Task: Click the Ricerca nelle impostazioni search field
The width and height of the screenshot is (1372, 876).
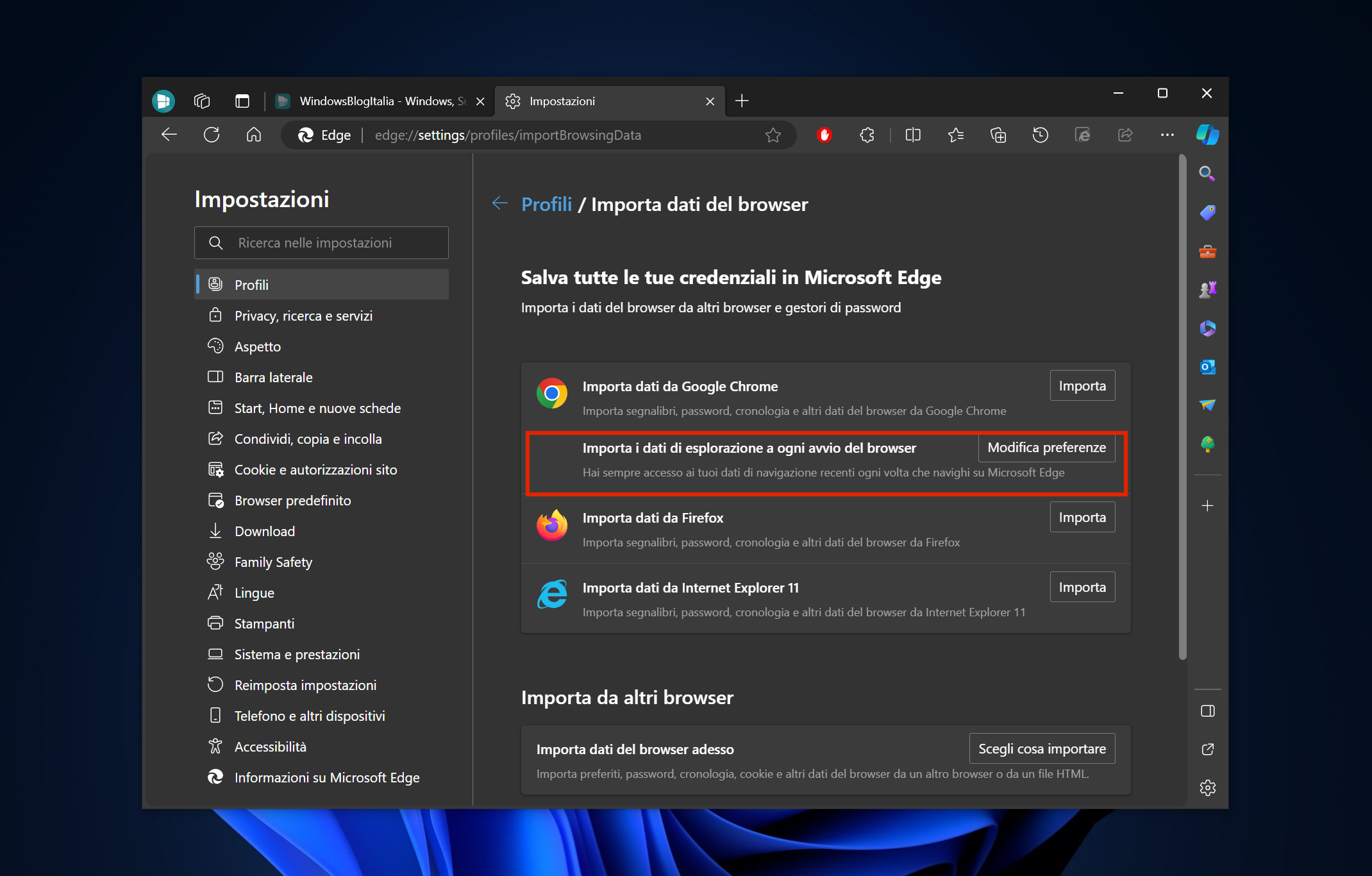Action: pyautogui.click(x=321, y=243)
